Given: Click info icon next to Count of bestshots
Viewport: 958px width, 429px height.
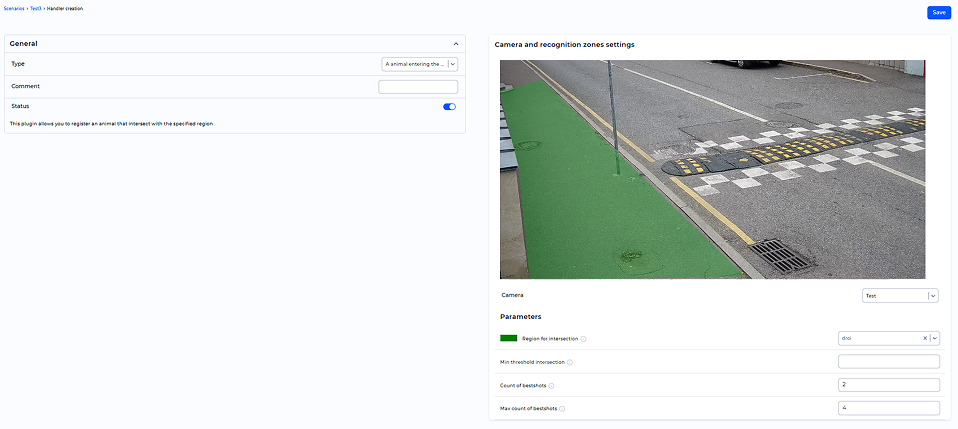Looking at the screenshot, I should pos(551,385).
